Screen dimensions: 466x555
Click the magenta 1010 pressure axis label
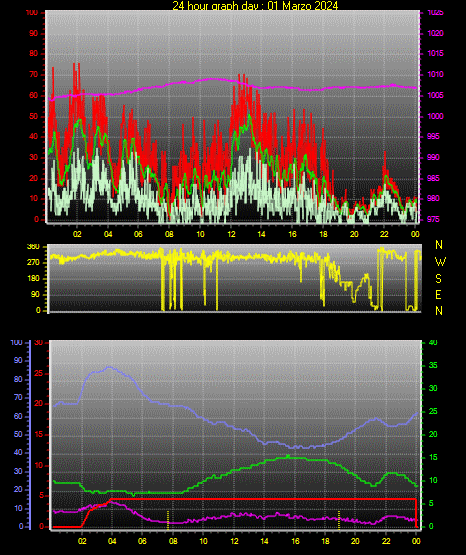pyautogui.click(x=435, y=74)
